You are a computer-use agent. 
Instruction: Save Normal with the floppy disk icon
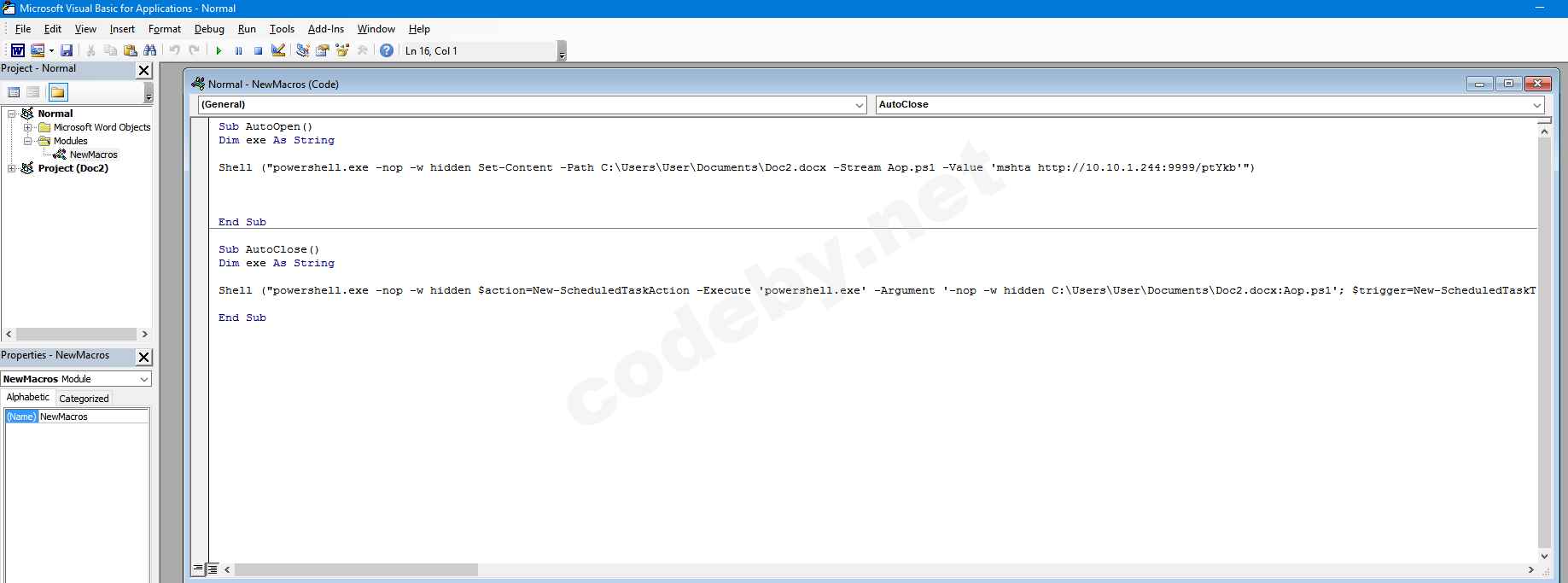(x=67, y=50)
